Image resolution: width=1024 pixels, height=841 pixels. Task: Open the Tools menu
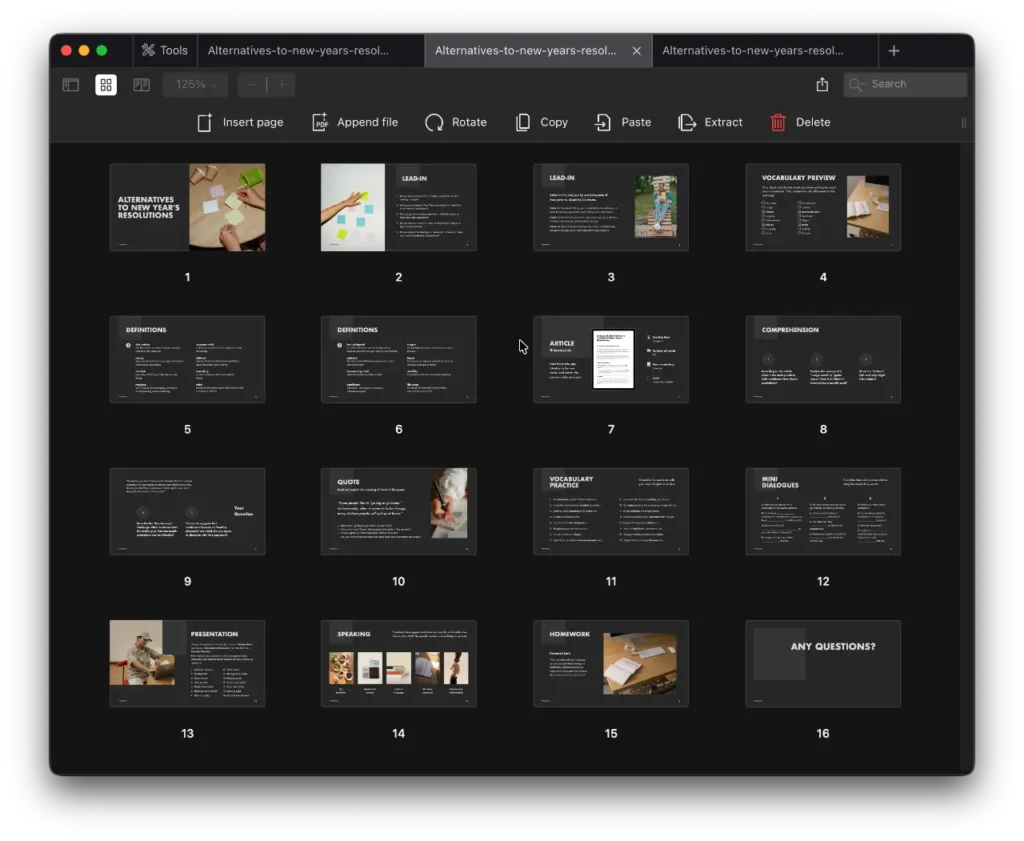point(164,50)
